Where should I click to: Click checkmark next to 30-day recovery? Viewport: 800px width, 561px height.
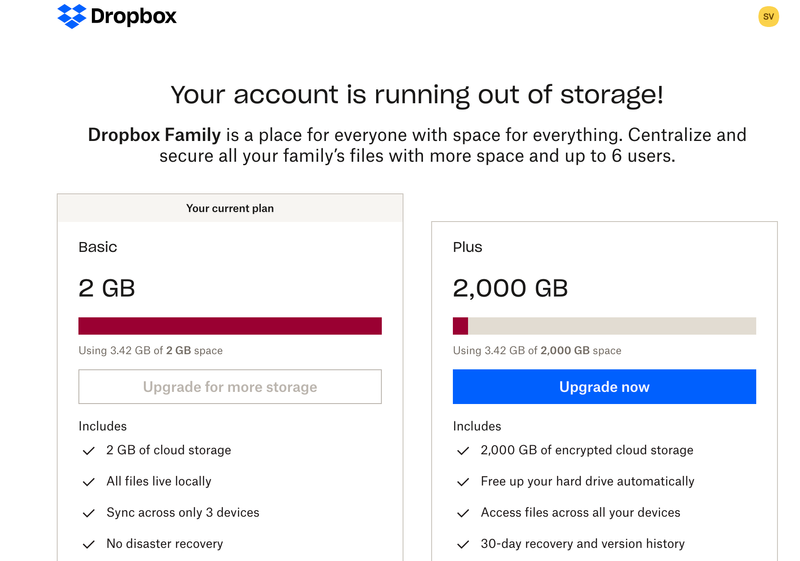click(x=463, y=545)
